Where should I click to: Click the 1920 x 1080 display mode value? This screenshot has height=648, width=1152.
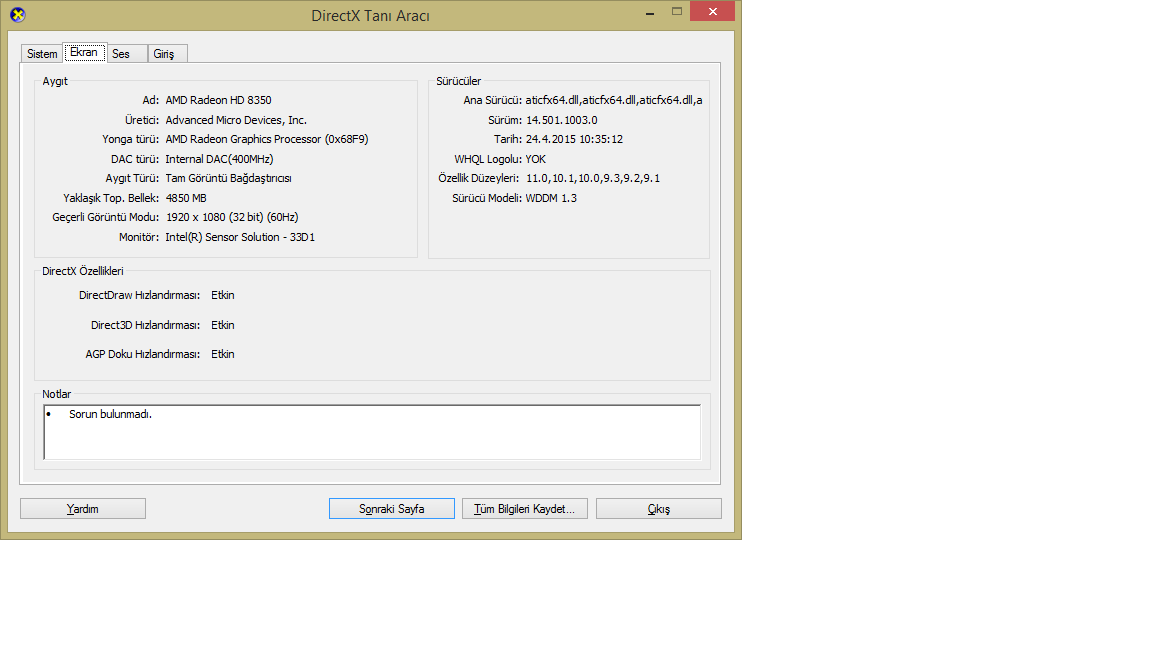pos(232,217)
